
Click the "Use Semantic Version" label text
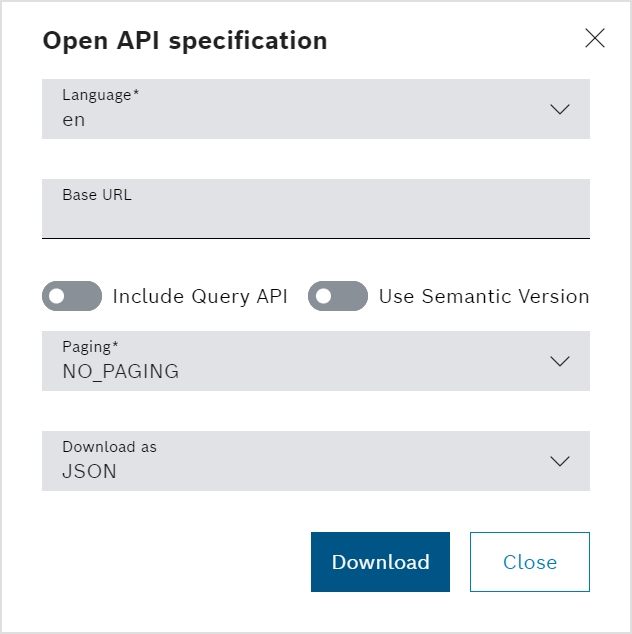[x=484, y=296]
